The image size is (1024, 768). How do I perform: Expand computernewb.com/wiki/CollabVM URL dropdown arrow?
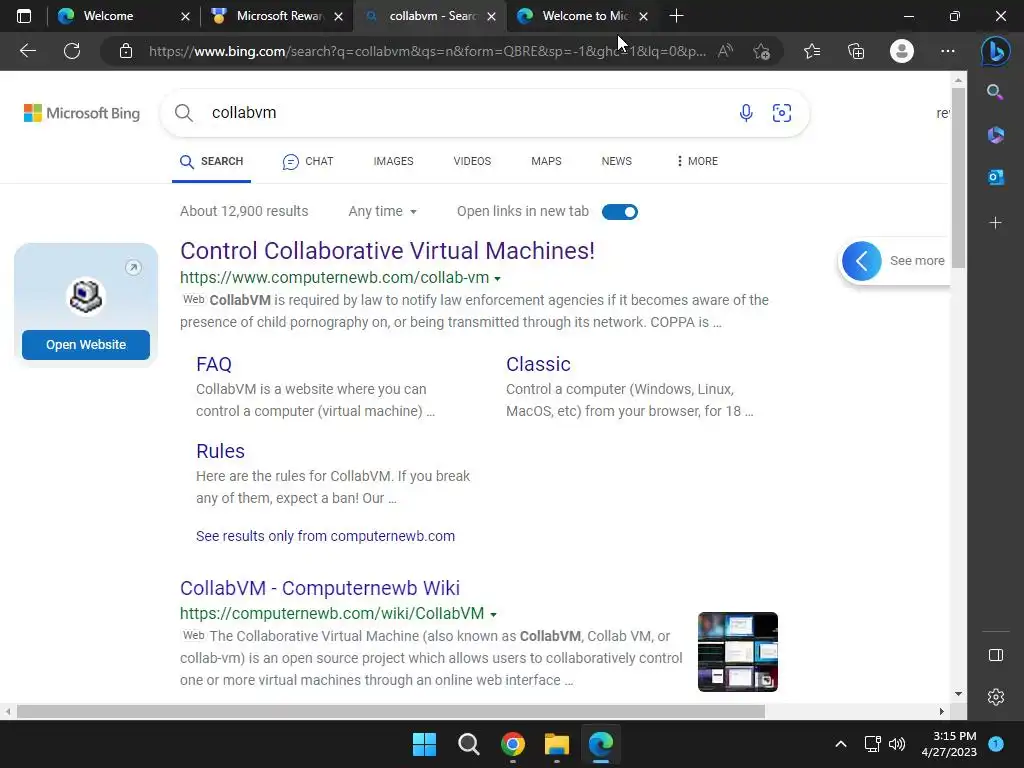coord(494,615)
